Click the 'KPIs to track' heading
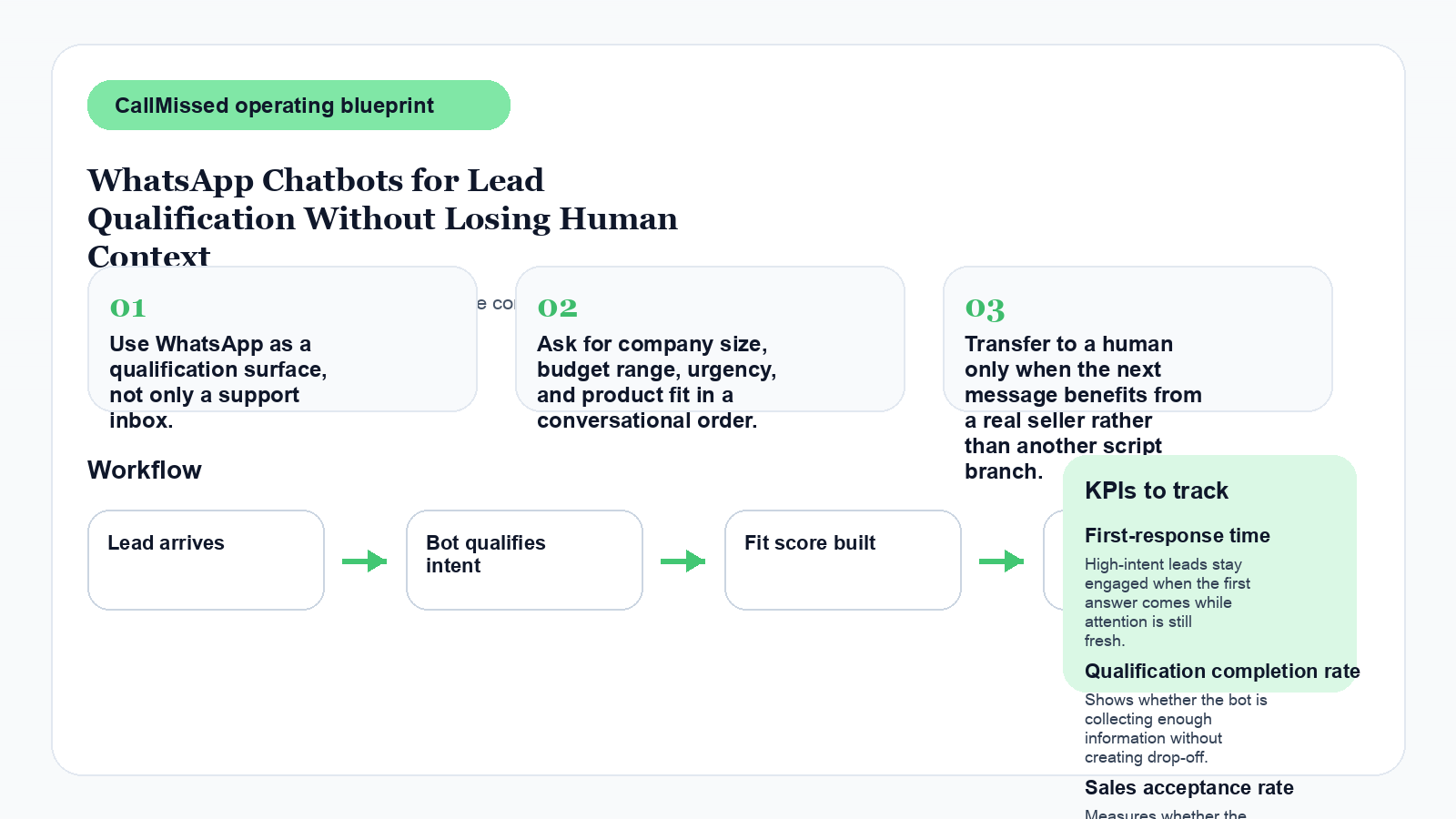The image size is (1456, 819). [1157, 490]
